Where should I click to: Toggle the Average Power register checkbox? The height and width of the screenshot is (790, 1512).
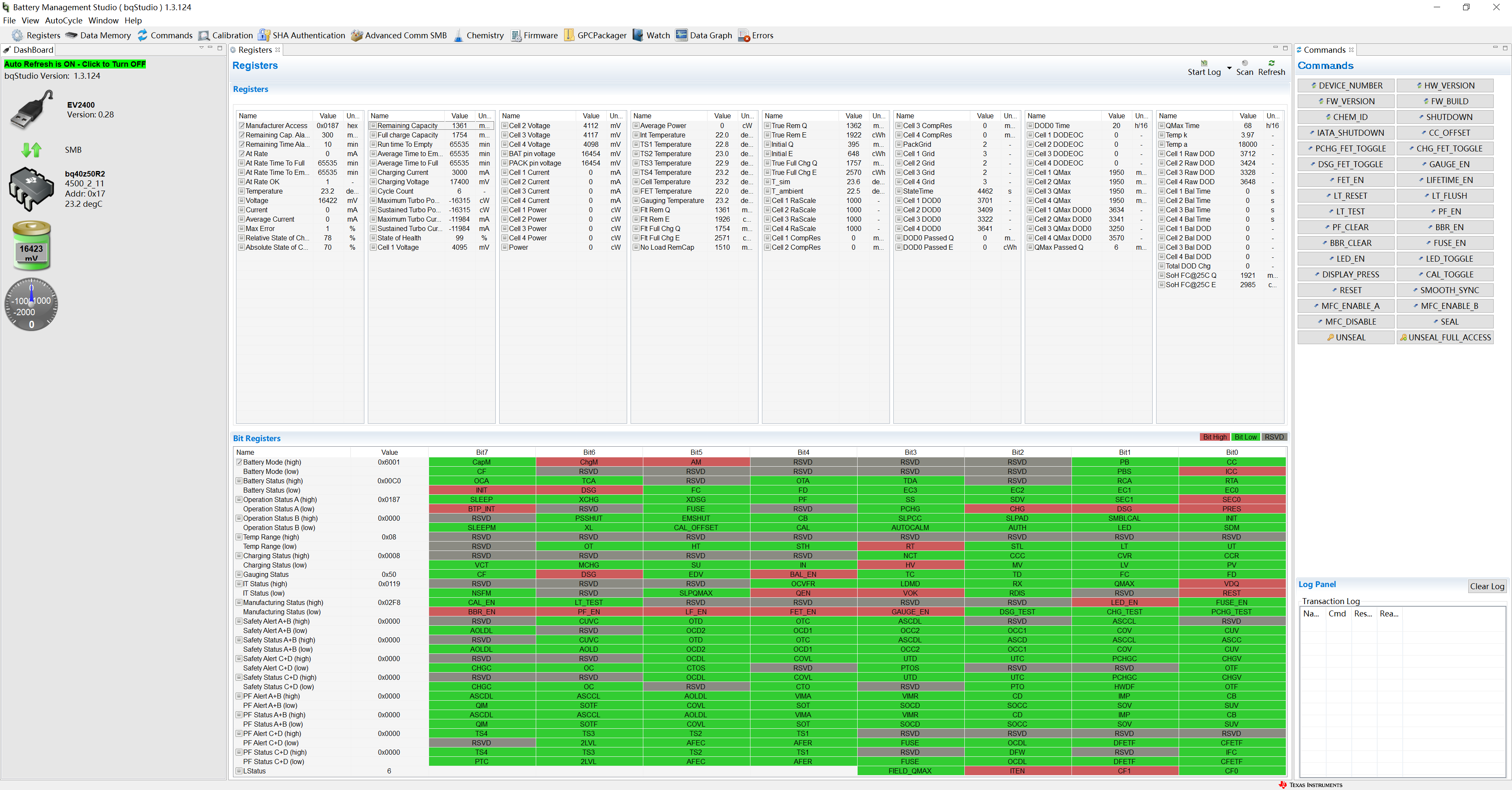pos(636,125)
